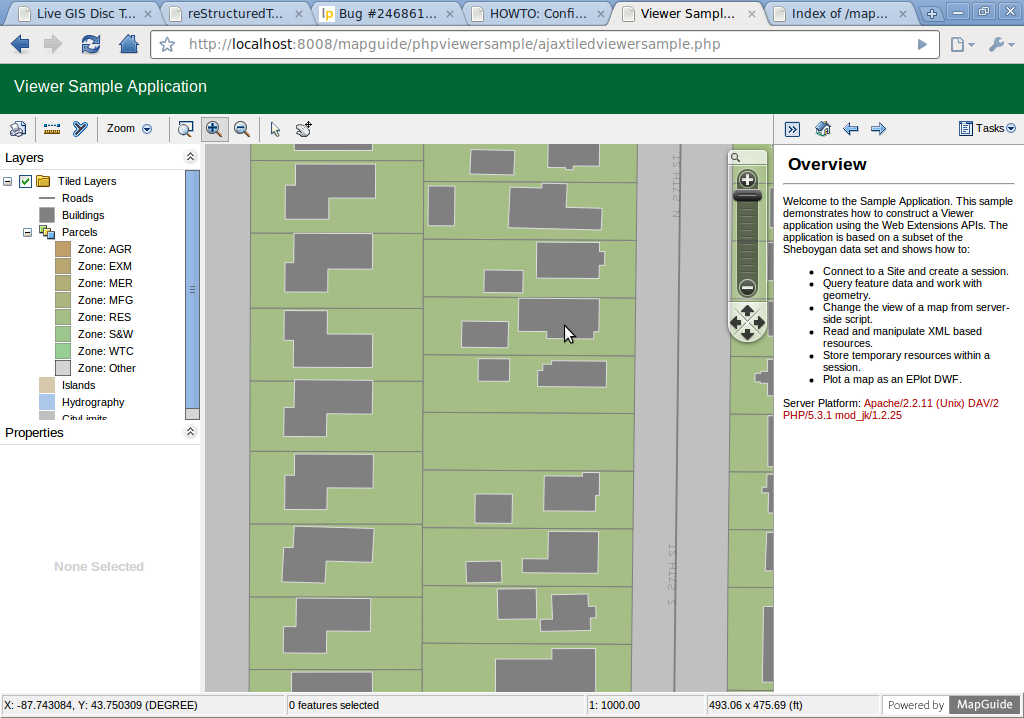Select the Measure ruler tool
Image resolution: width=1024 pixels, height=718 pixels.
52,129
